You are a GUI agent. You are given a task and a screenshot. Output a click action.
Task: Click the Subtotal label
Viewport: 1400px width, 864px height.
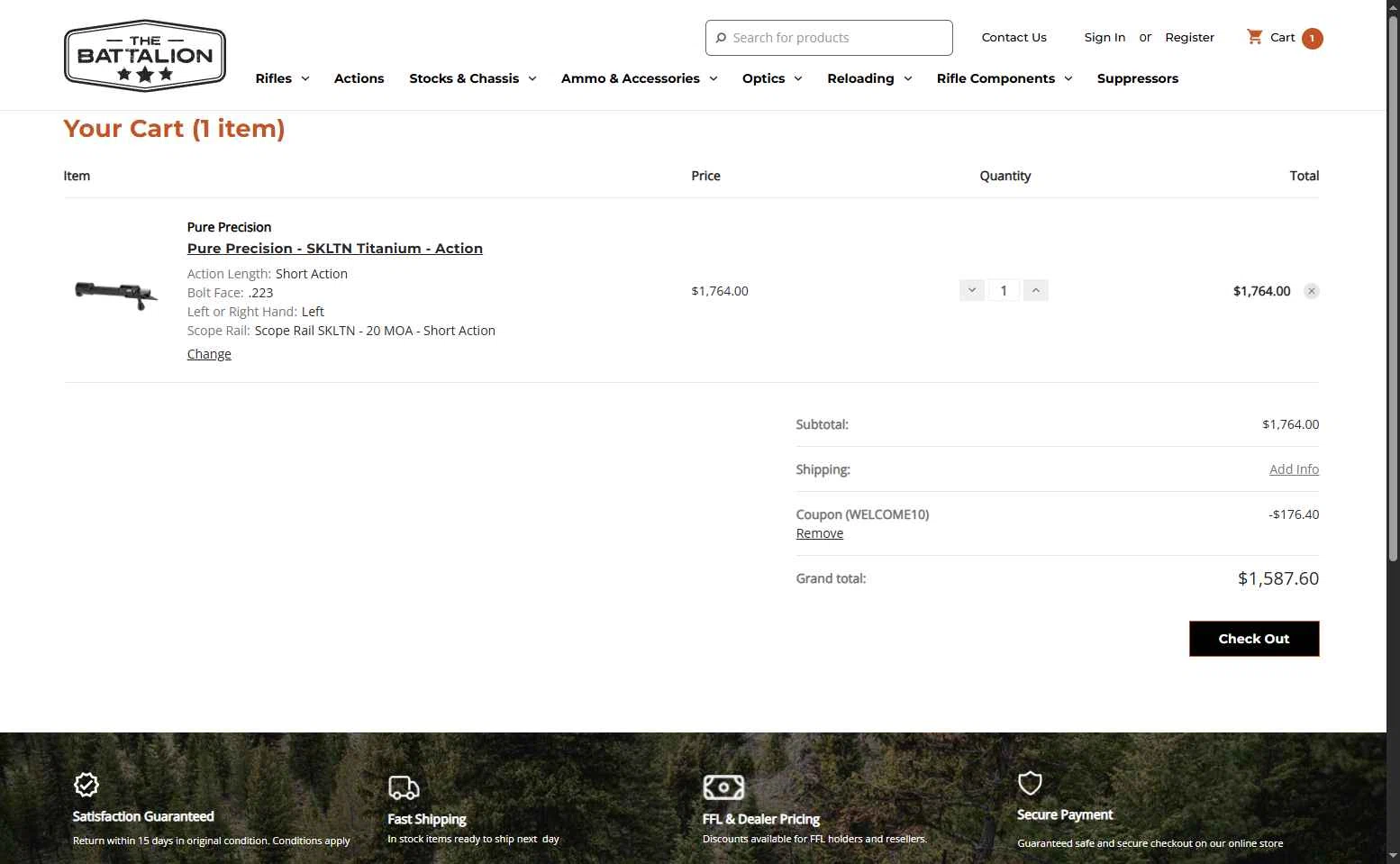(822, 424)
